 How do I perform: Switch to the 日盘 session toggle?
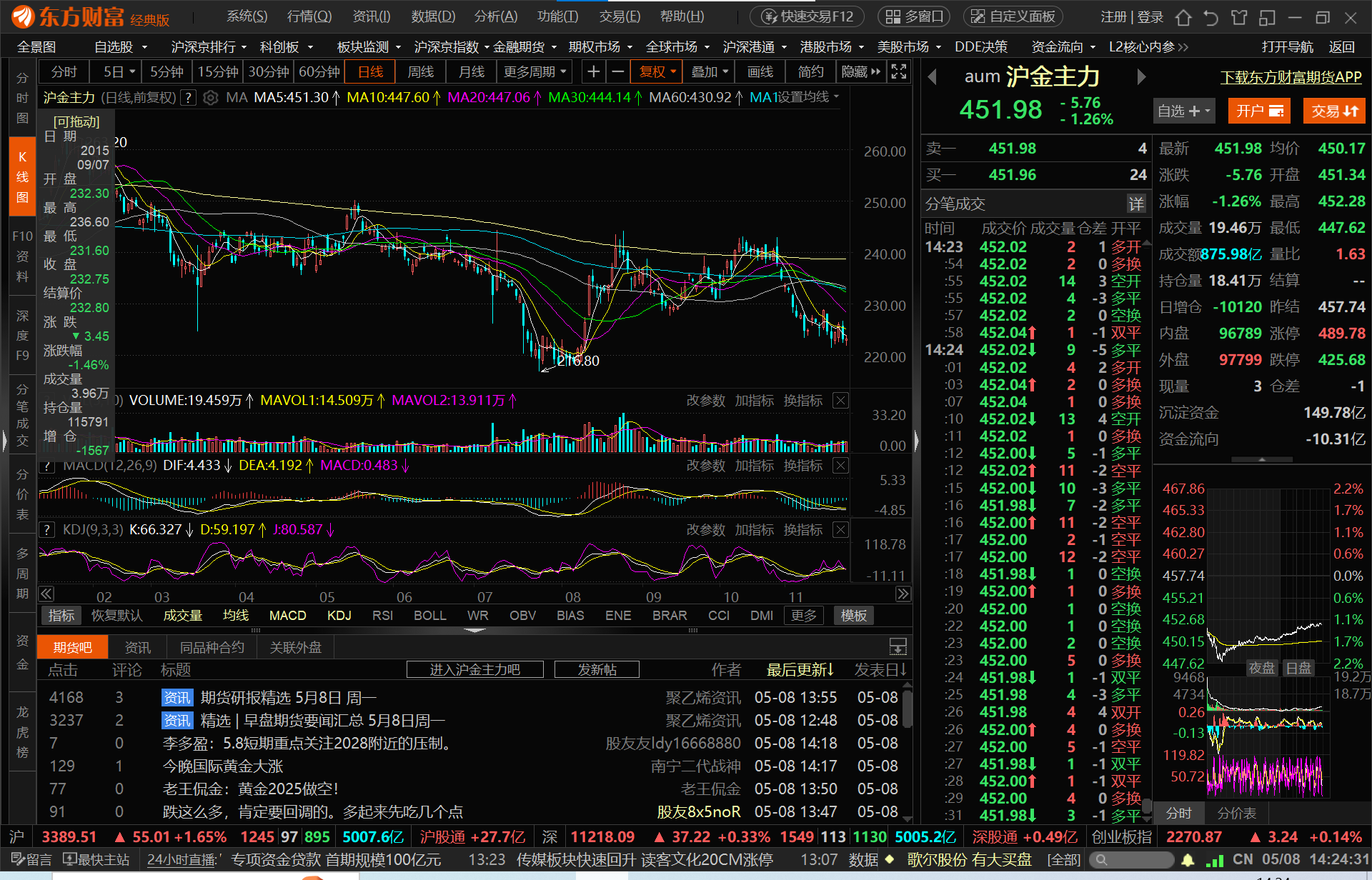point(1298,668)
